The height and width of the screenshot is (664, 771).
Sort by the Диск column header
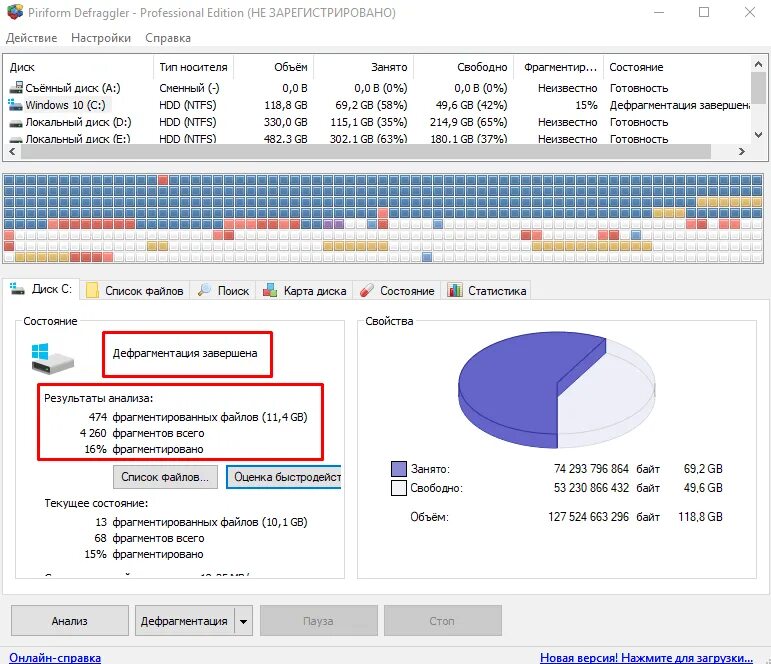pyautogui.click(x=79, y=67)
